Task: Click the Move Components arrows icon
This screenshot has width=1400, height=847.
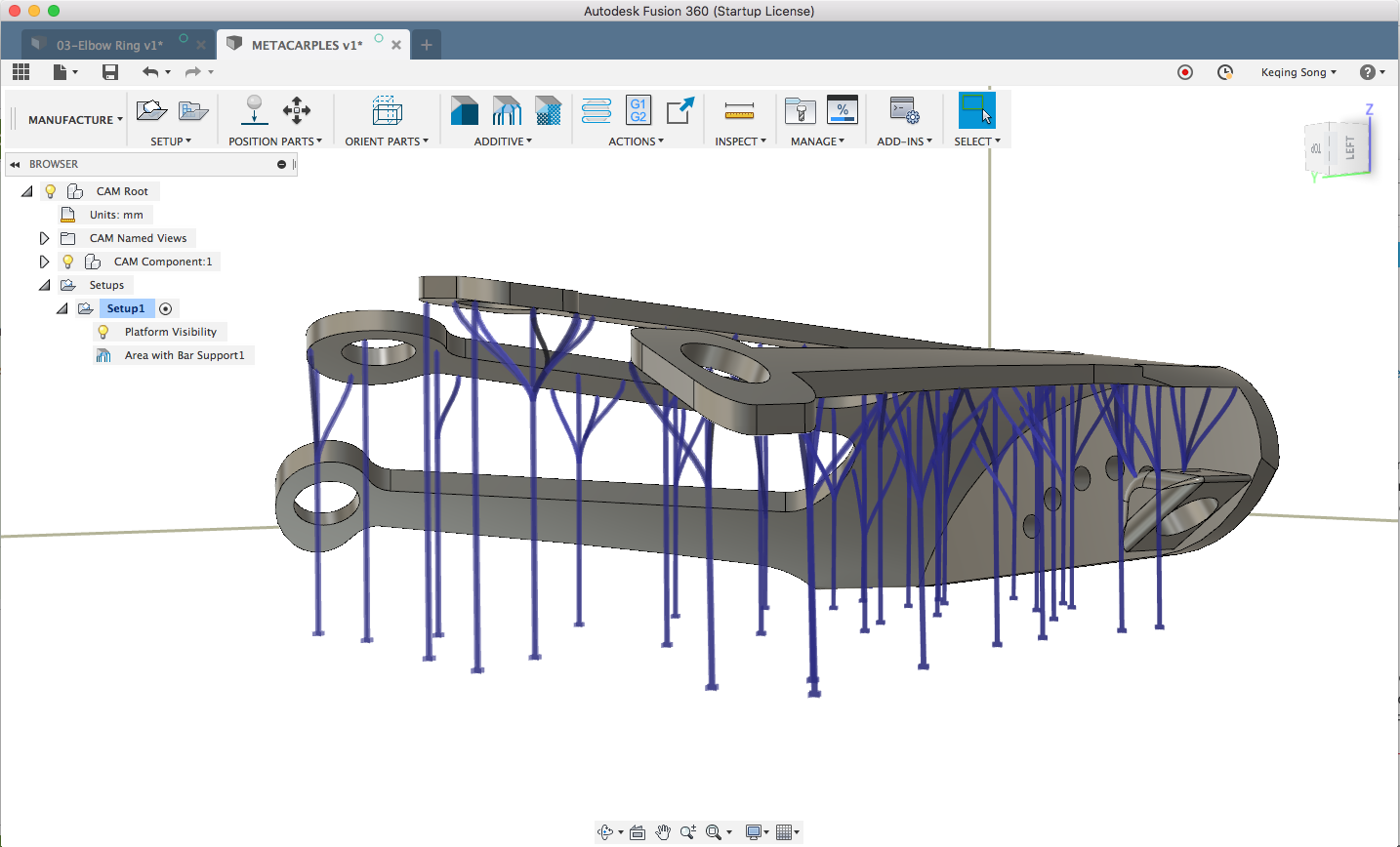Action: pyautogui.click(x=297, y=110)
